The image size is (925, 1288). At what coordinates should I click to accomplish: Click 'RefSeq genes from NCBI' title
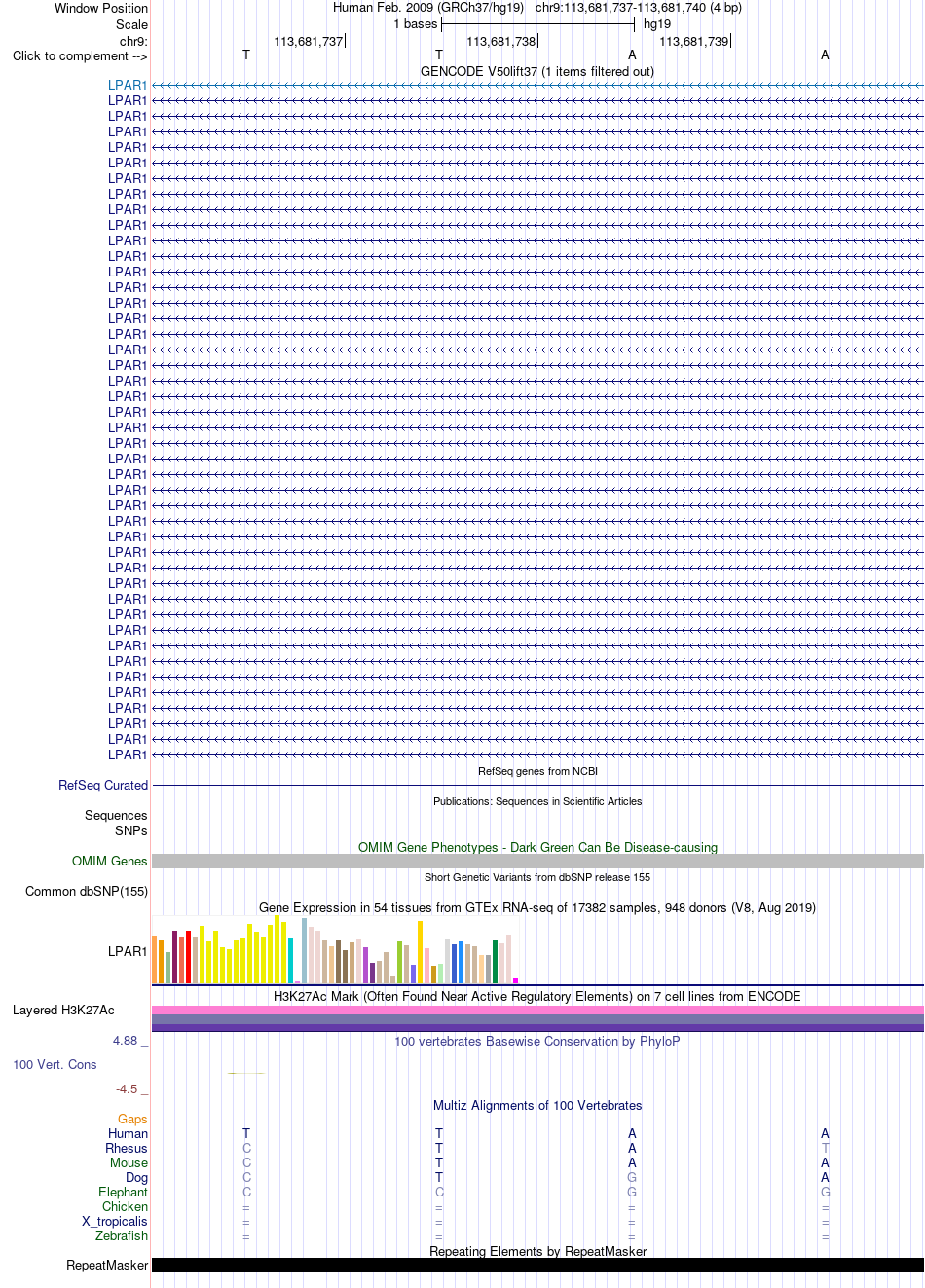pos(537,771)
